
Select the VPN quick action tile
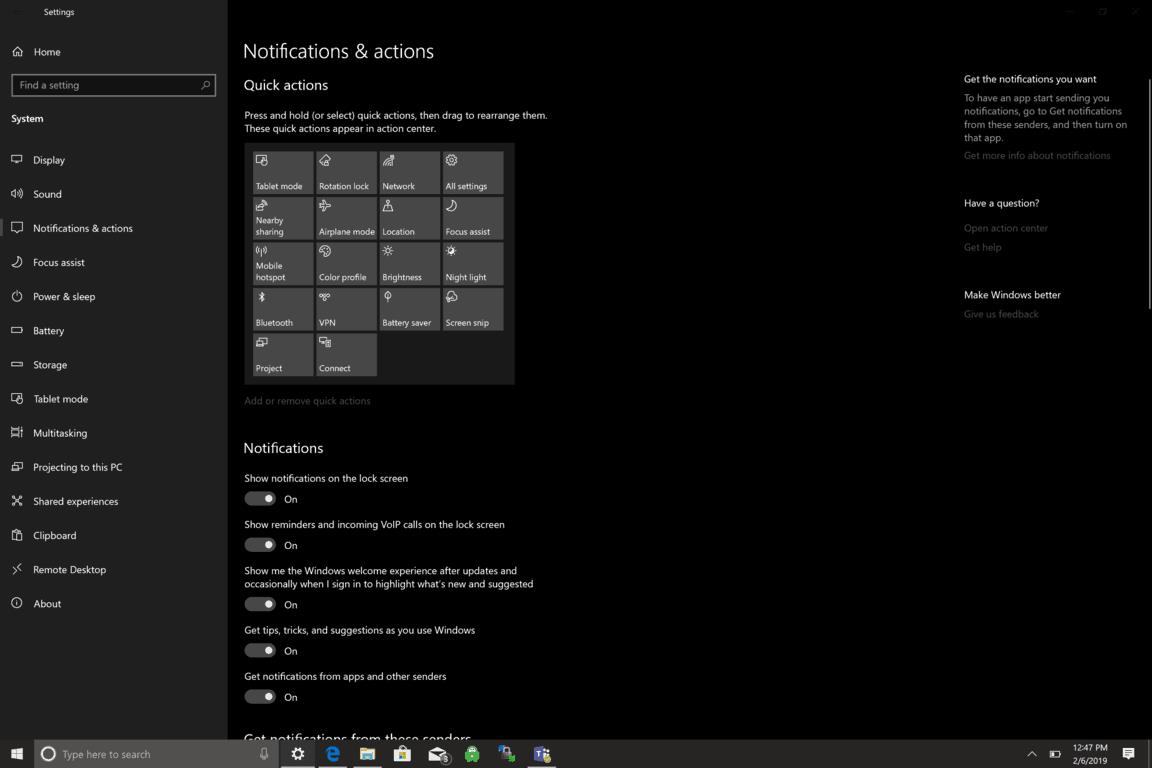click(x=345, y=308)
